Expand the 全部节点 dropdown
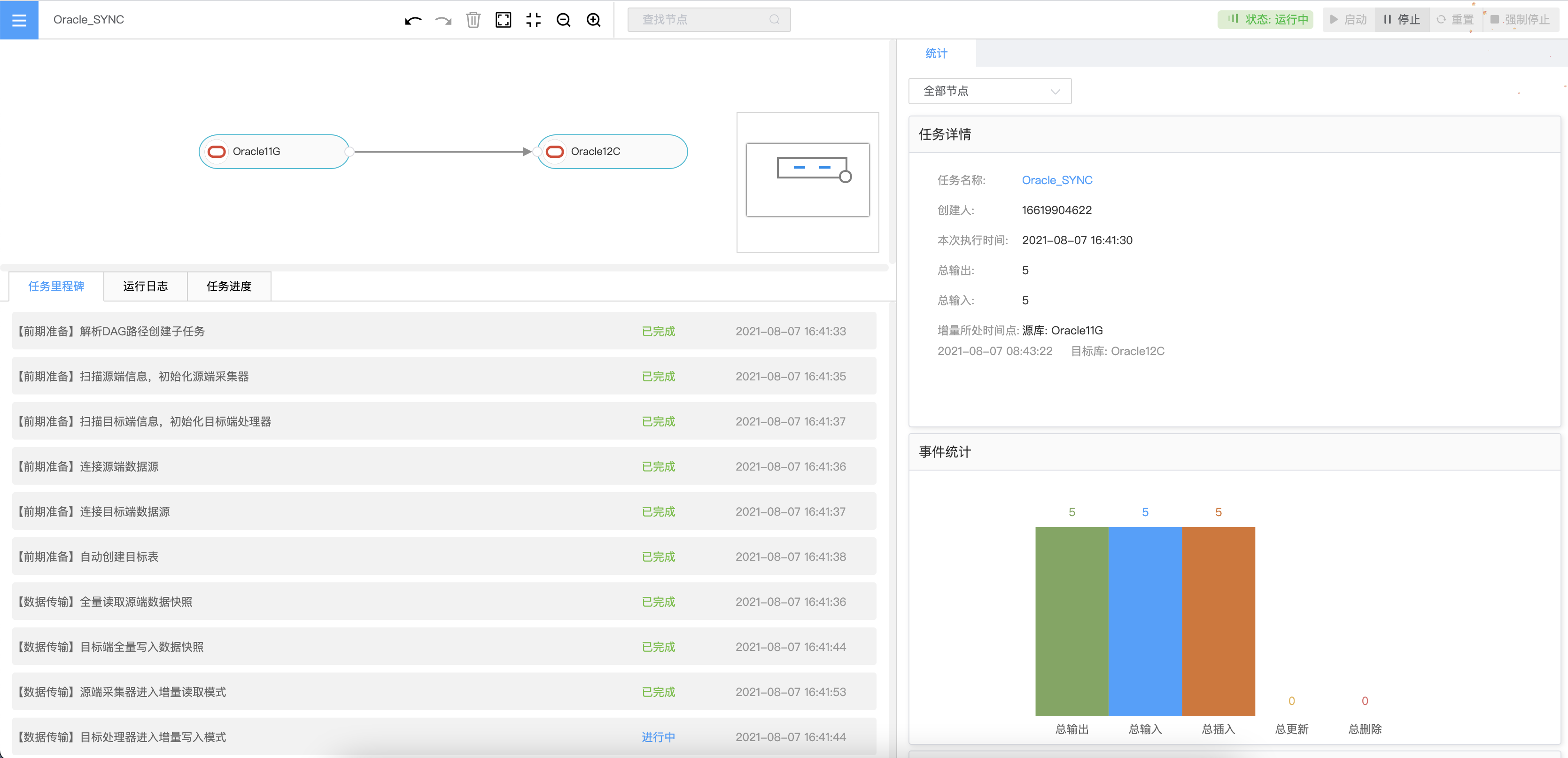 click(989, 91)
